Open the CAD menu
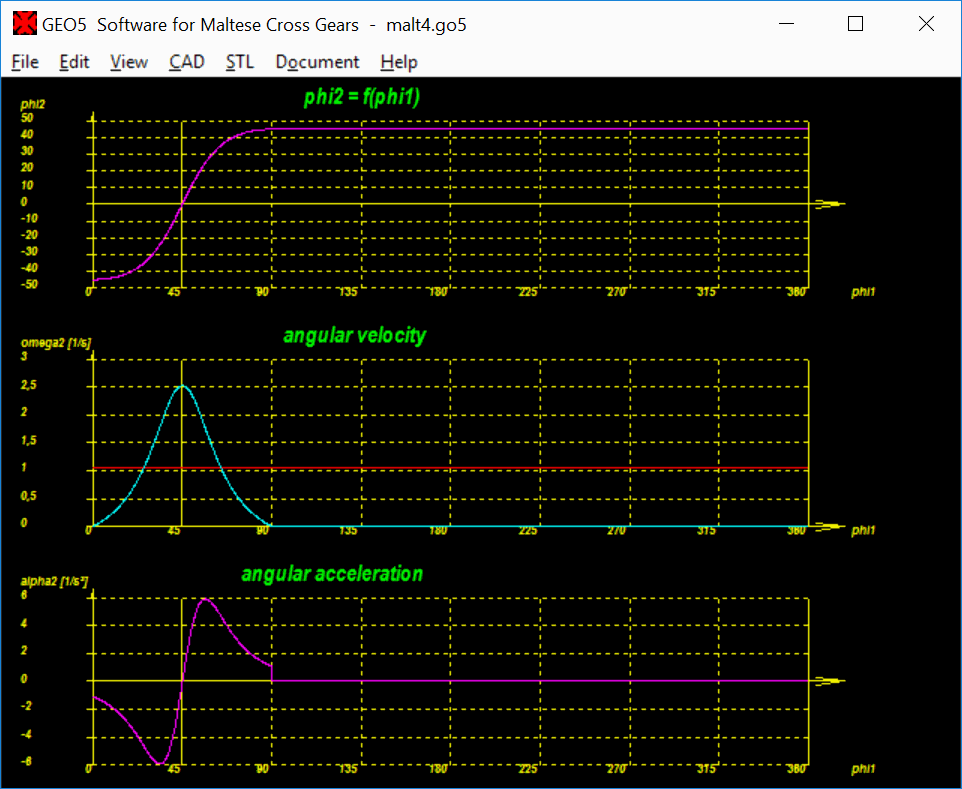Image resolution: width=962 pixels, height=789 pixels. pyautogui.click(x=187, y=62)
